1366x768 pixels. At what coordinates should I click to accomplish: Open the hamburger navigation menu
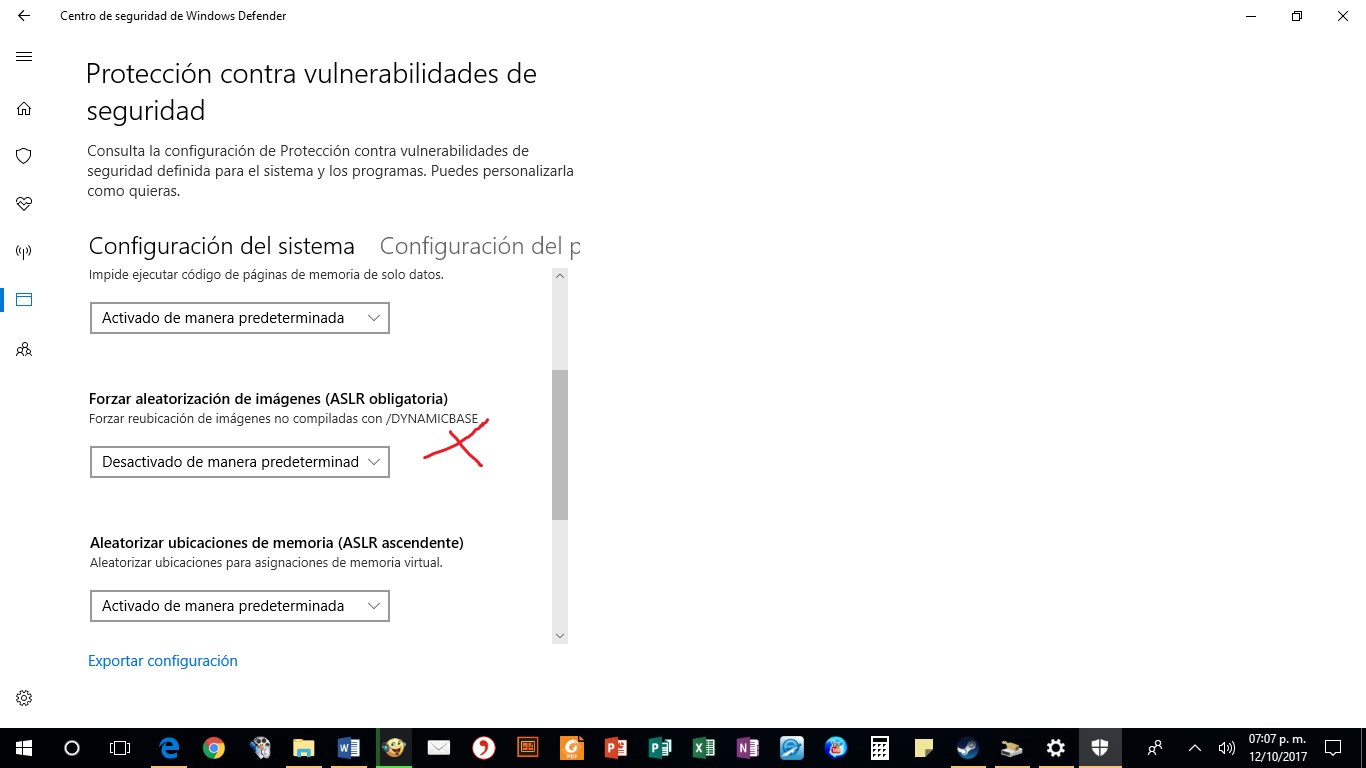click(x=24, y=57)
